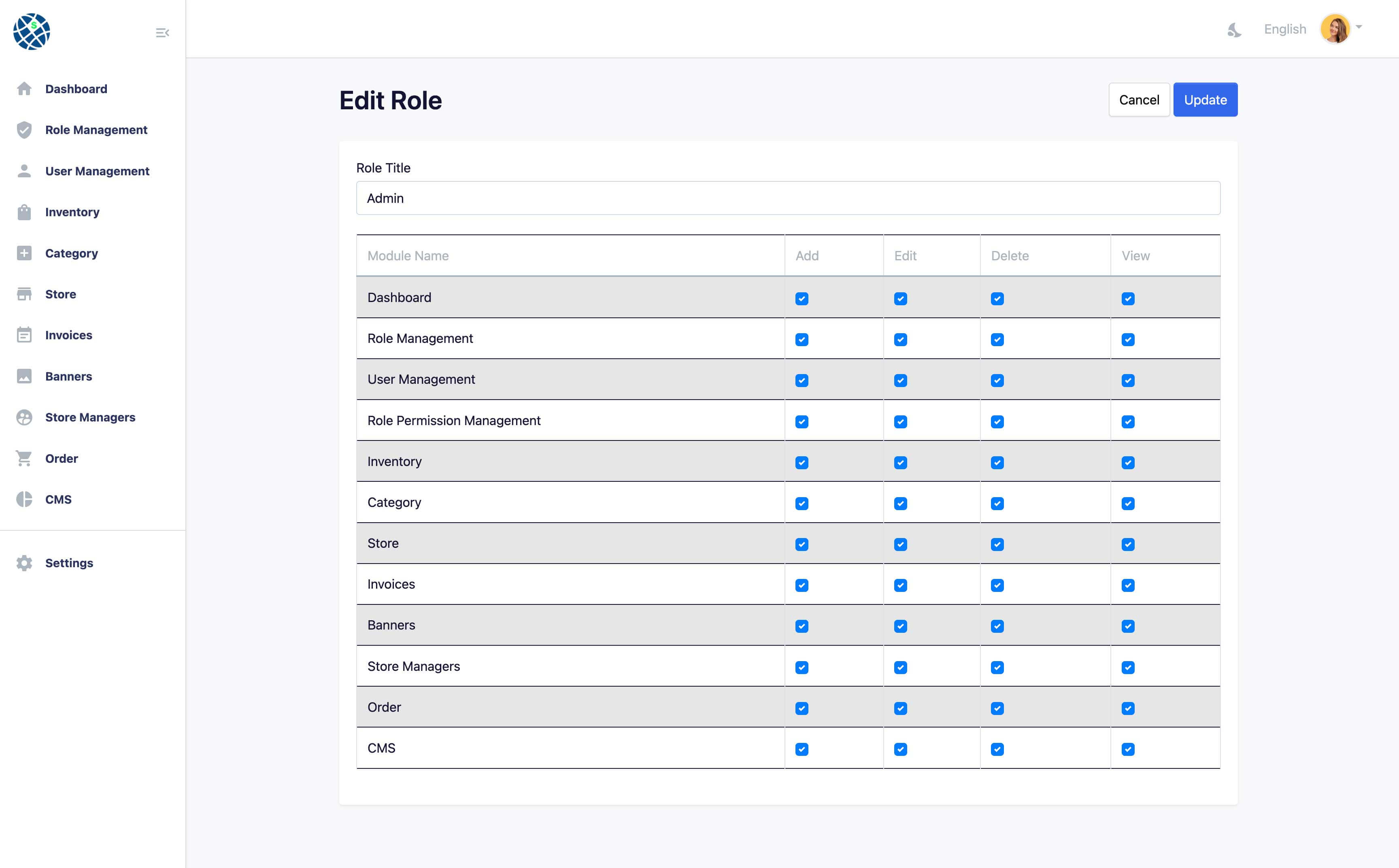
Task: Open User Management in the sidebar
Action: coord(97,171)
